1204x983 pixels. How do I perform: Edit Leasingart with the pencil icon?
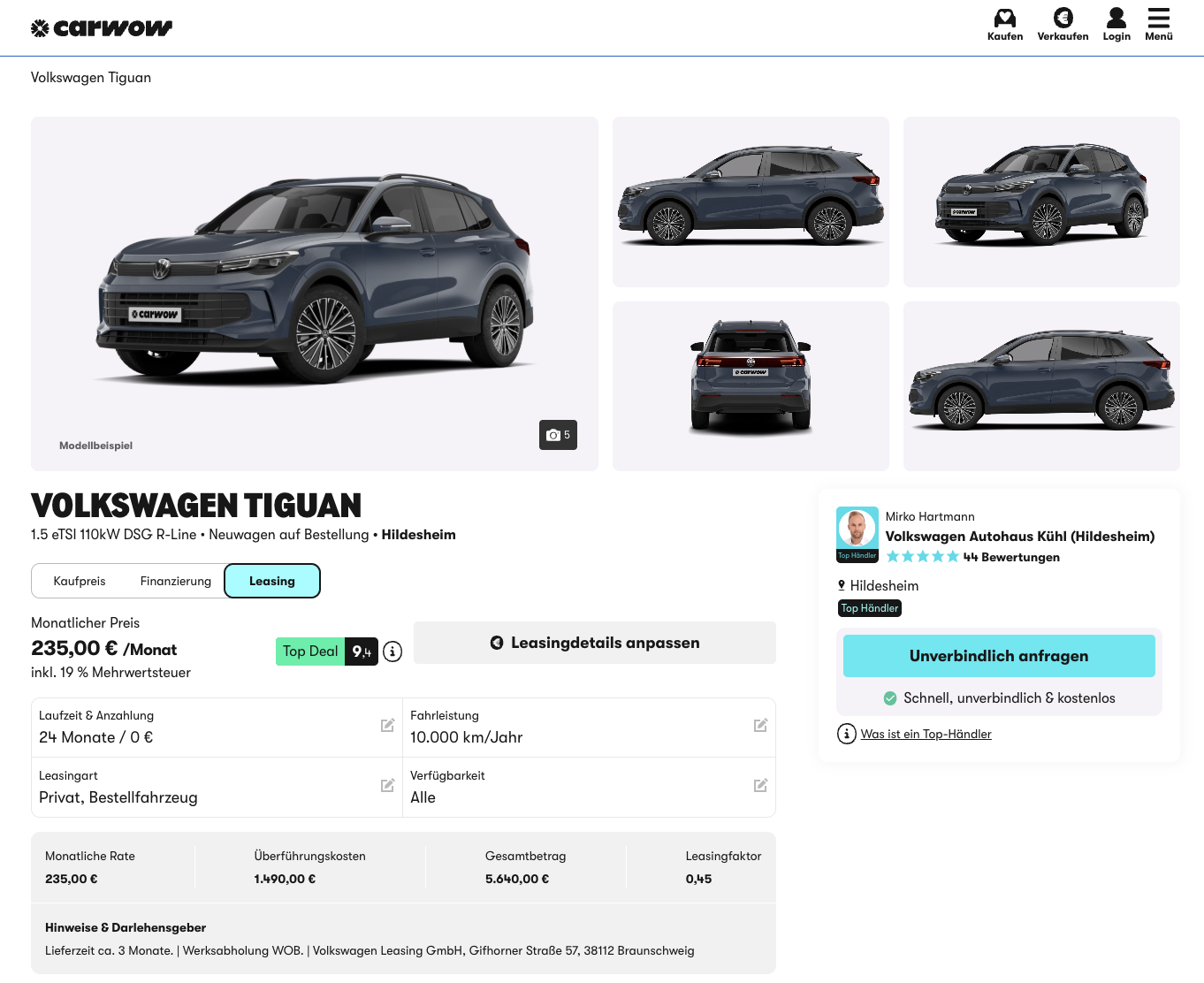387,786
